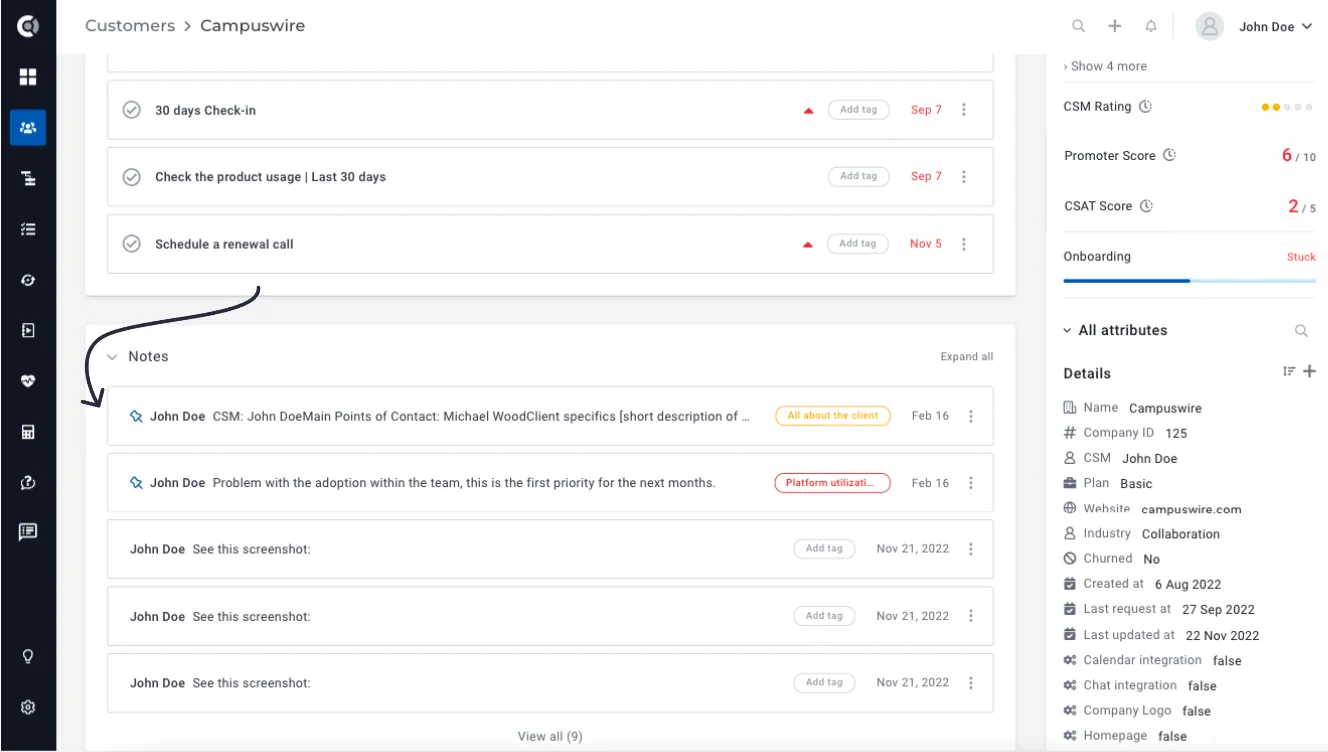Add tag to Schedule a renewal call

pos(858,243)
